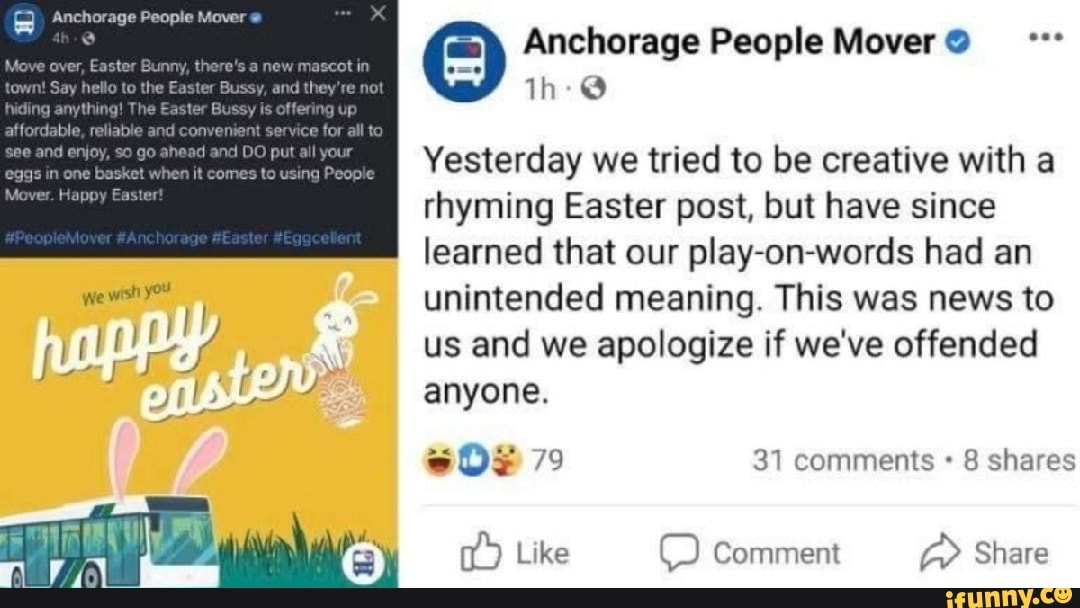
Task: Click the blue verified badge on the apology post
Action: (x=958, y=42)
